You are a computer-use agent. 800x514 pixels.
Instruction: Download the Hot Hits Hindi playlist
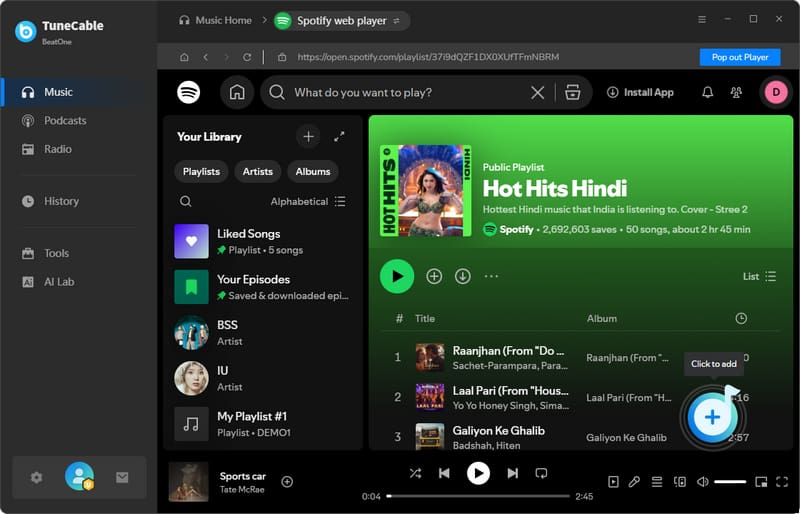[463, 276]
